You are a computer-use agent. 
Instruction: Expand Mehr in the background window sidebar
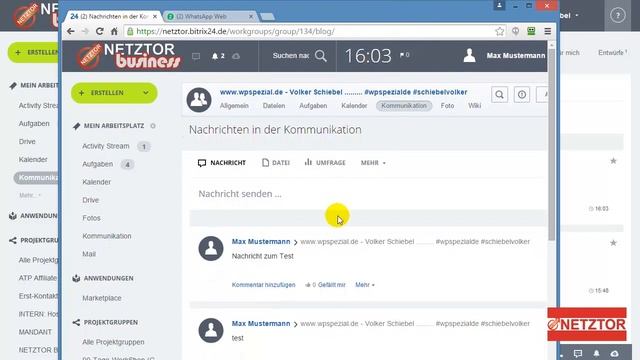tap(30, 196)
